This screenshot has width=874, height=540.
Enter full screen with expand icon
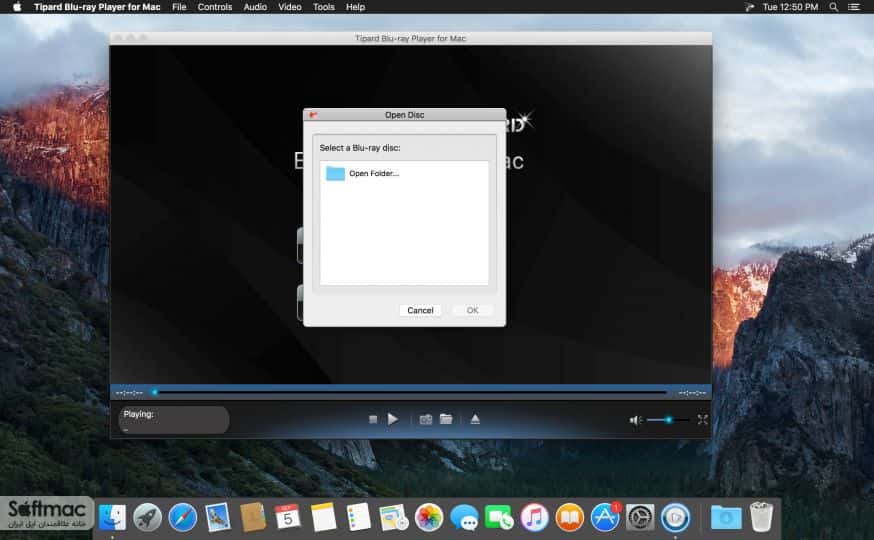[x=702, y=420]
